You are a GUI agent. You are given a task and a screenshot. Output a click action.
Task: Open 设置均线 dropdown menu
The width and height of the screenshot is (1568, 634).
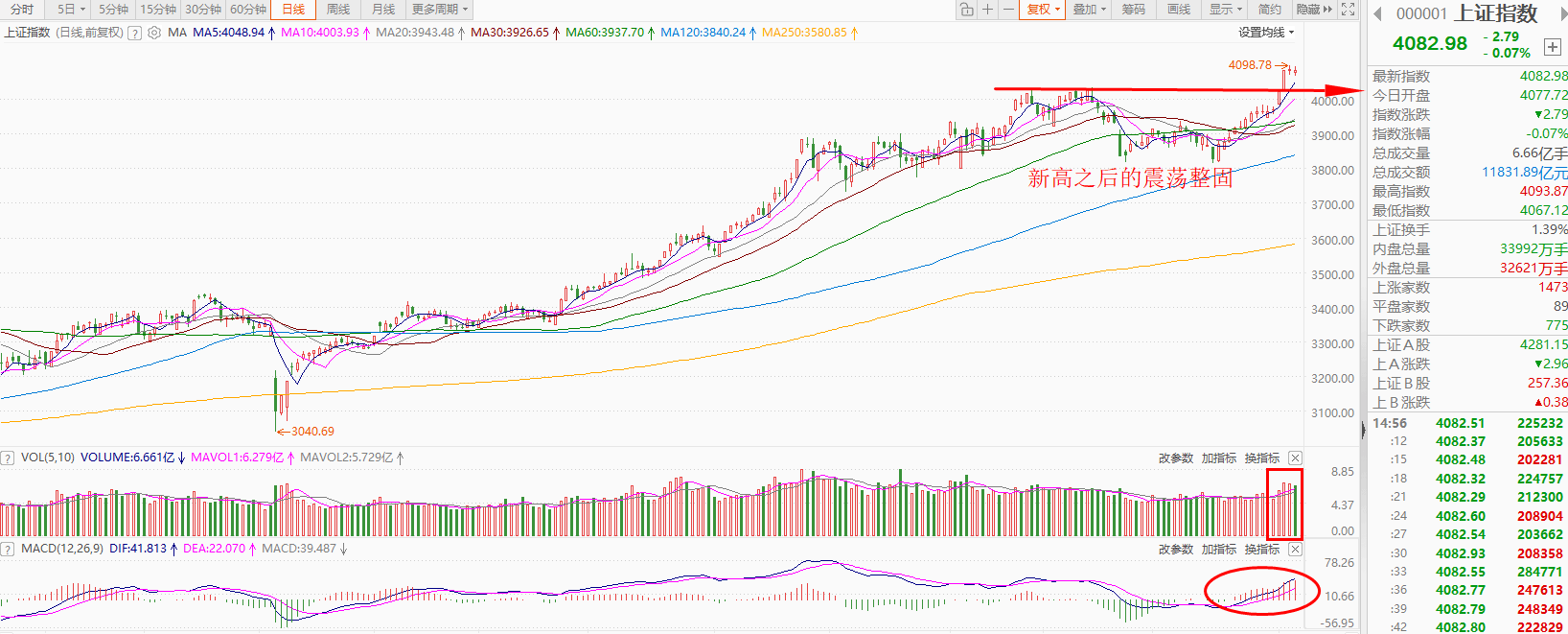click(x=1265, y=33)
